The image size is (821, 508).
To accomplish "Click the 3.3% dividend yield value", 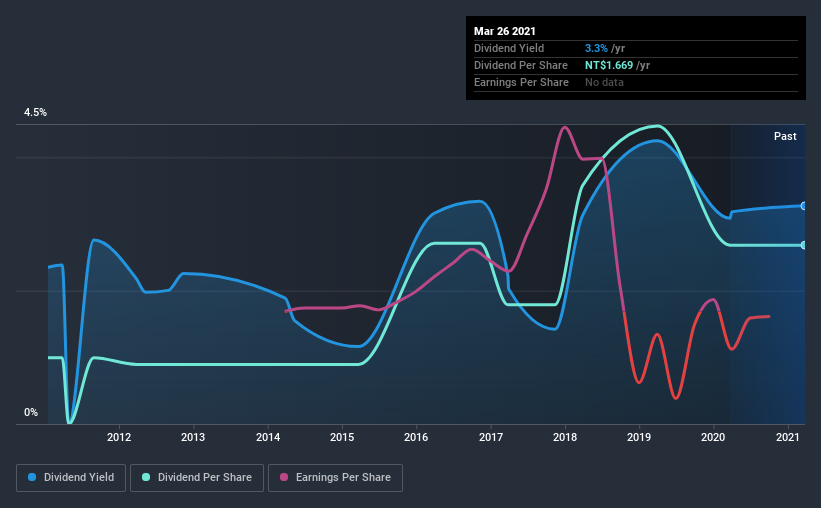I will coord(596,48).
